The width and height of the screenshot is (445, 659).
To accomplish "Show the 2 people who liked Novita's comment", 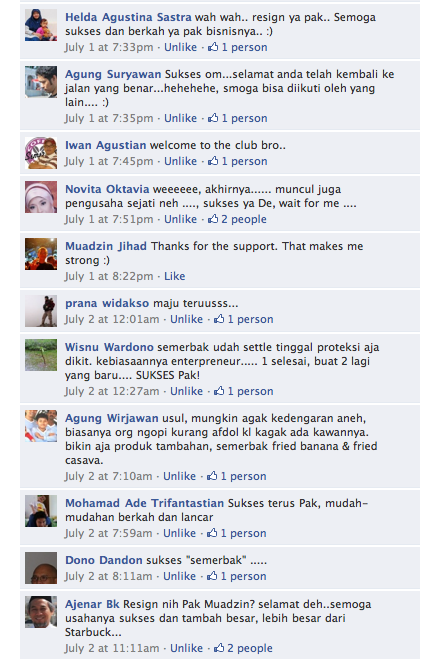I will (x=244, y=219).
